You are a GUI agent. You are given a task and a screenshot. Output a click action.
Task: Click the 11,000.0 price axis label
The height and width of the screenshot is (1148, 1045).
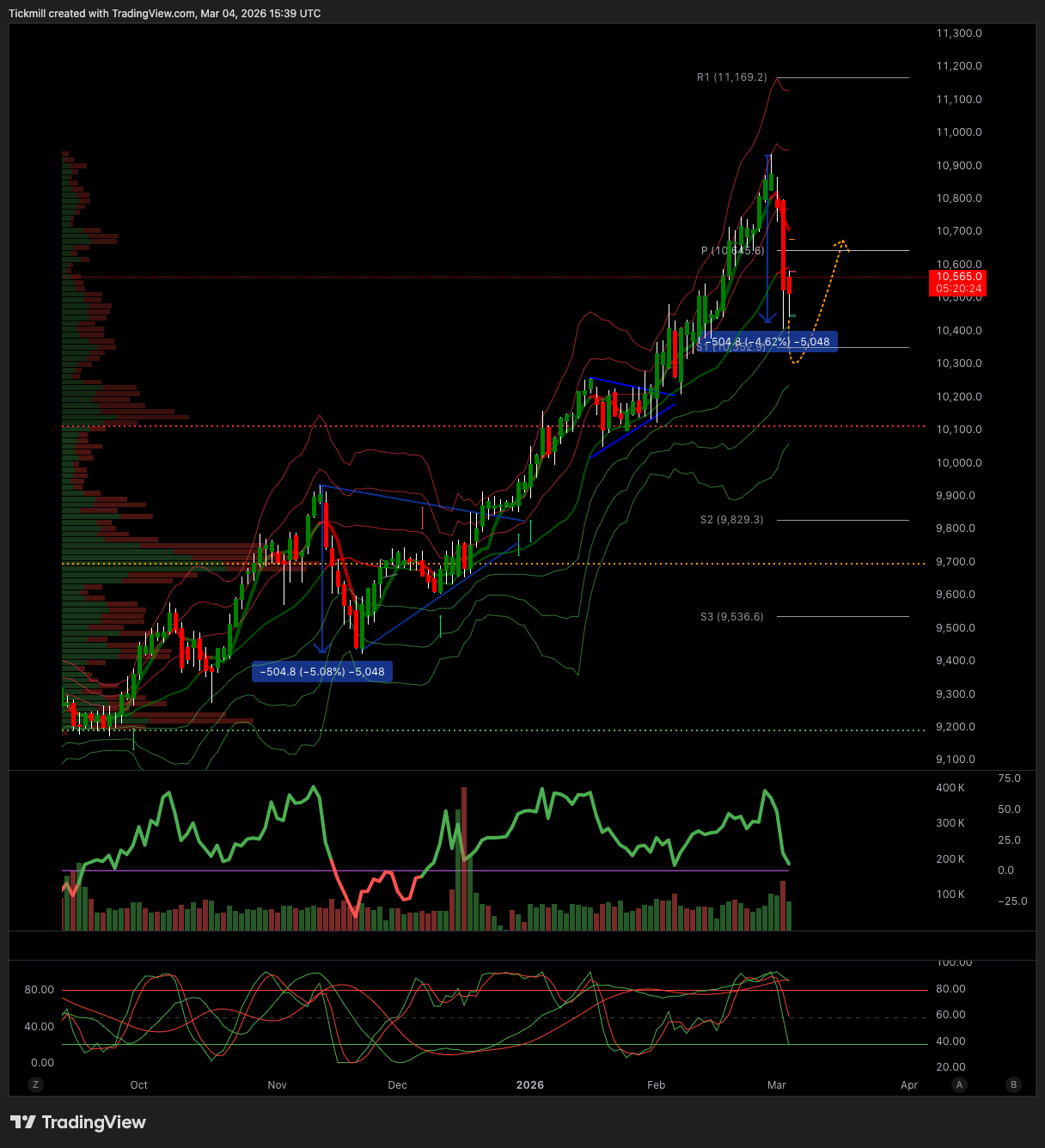(959, 132)
